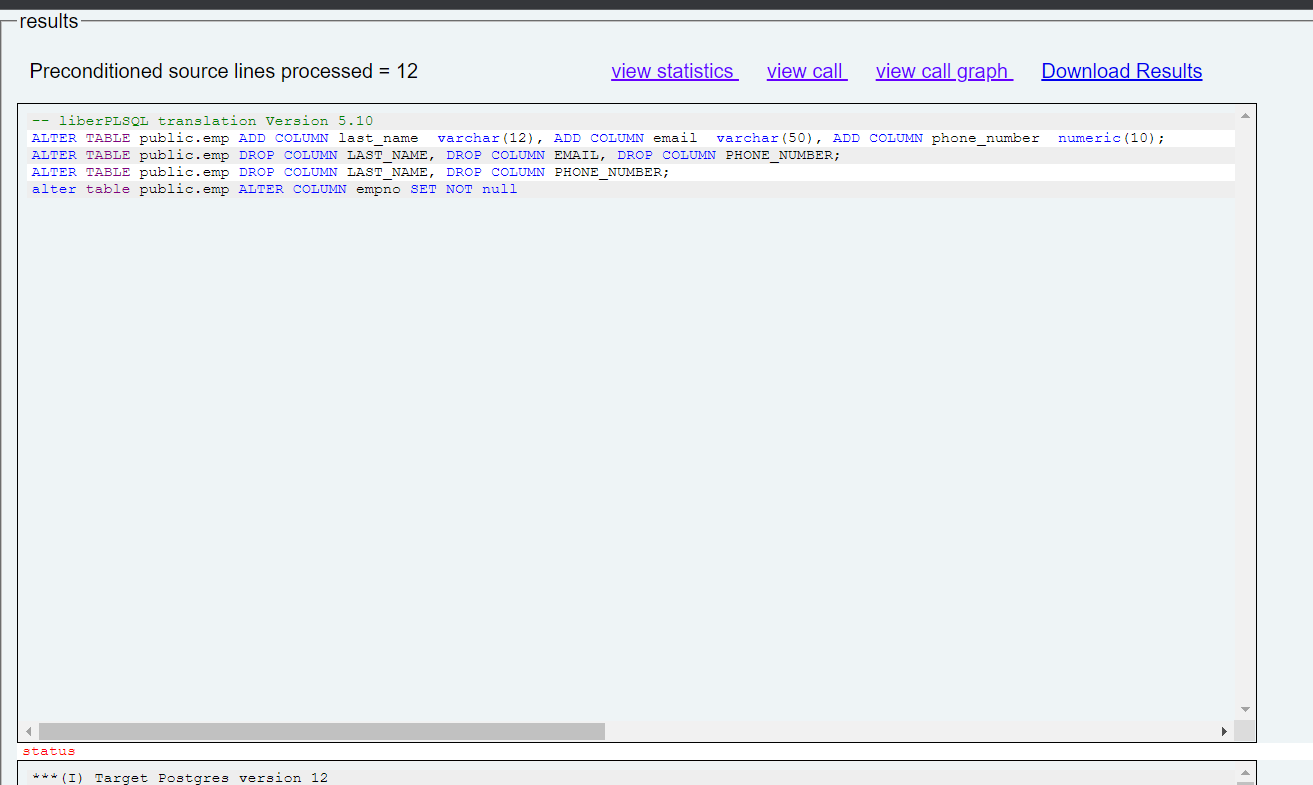This screenshot has height=785, width=1313.
Task: Click the red status label
Action: 49,751
